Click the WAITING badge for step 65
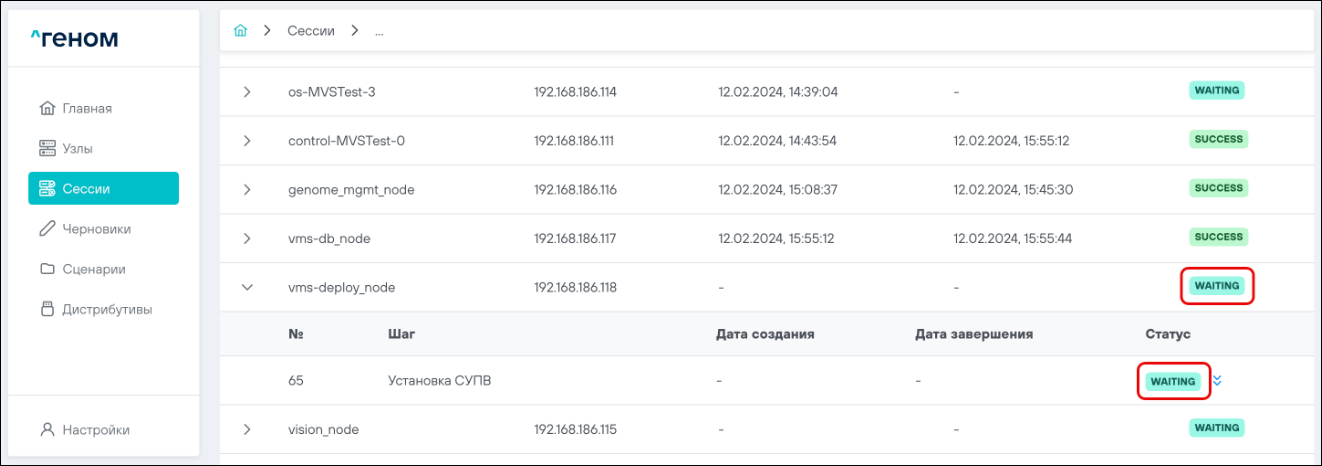This screenshot has width=1322, height=466. pos(1173,381)
